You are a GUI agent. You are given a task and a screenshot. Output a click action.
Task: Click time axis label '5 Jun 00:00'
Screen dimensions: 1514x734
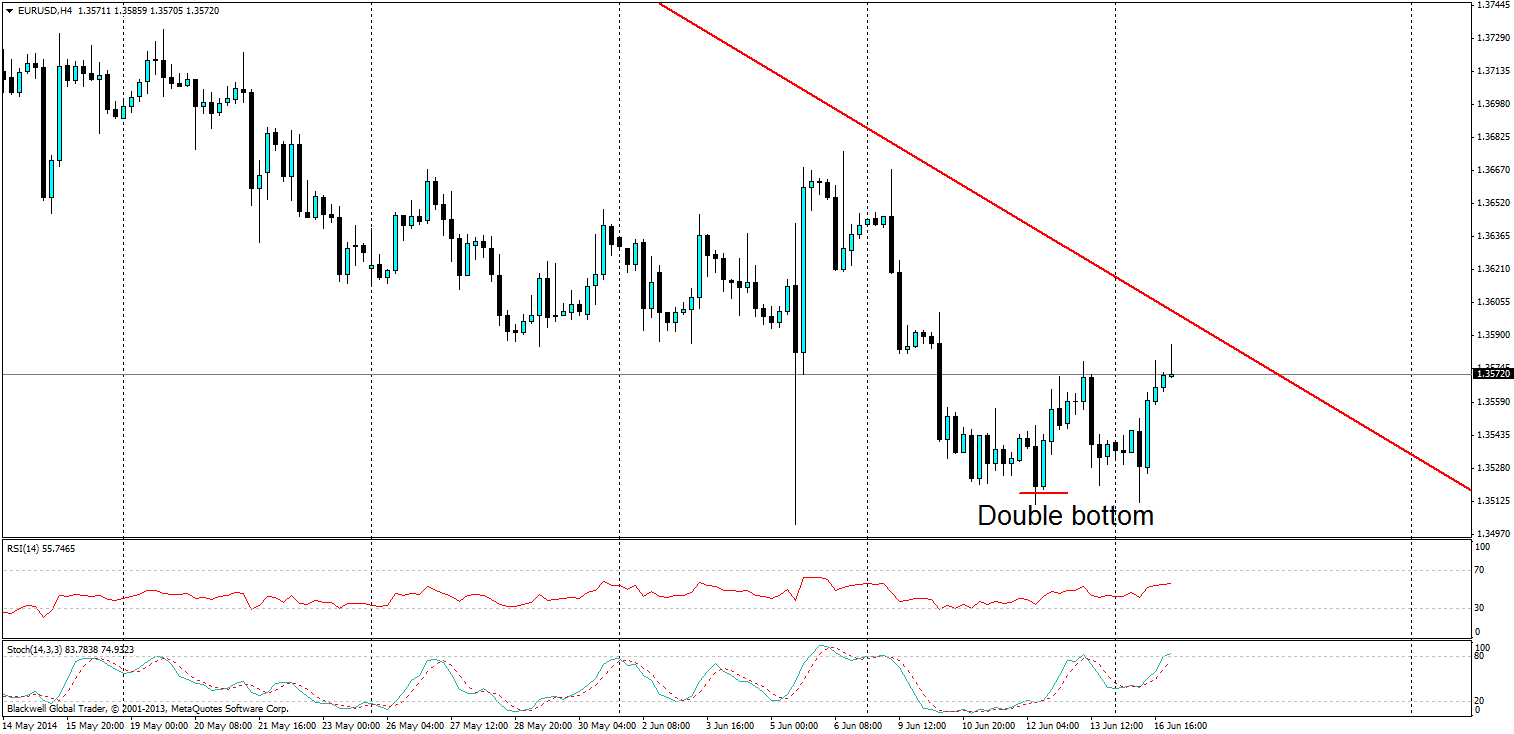[x=795, y=726]
